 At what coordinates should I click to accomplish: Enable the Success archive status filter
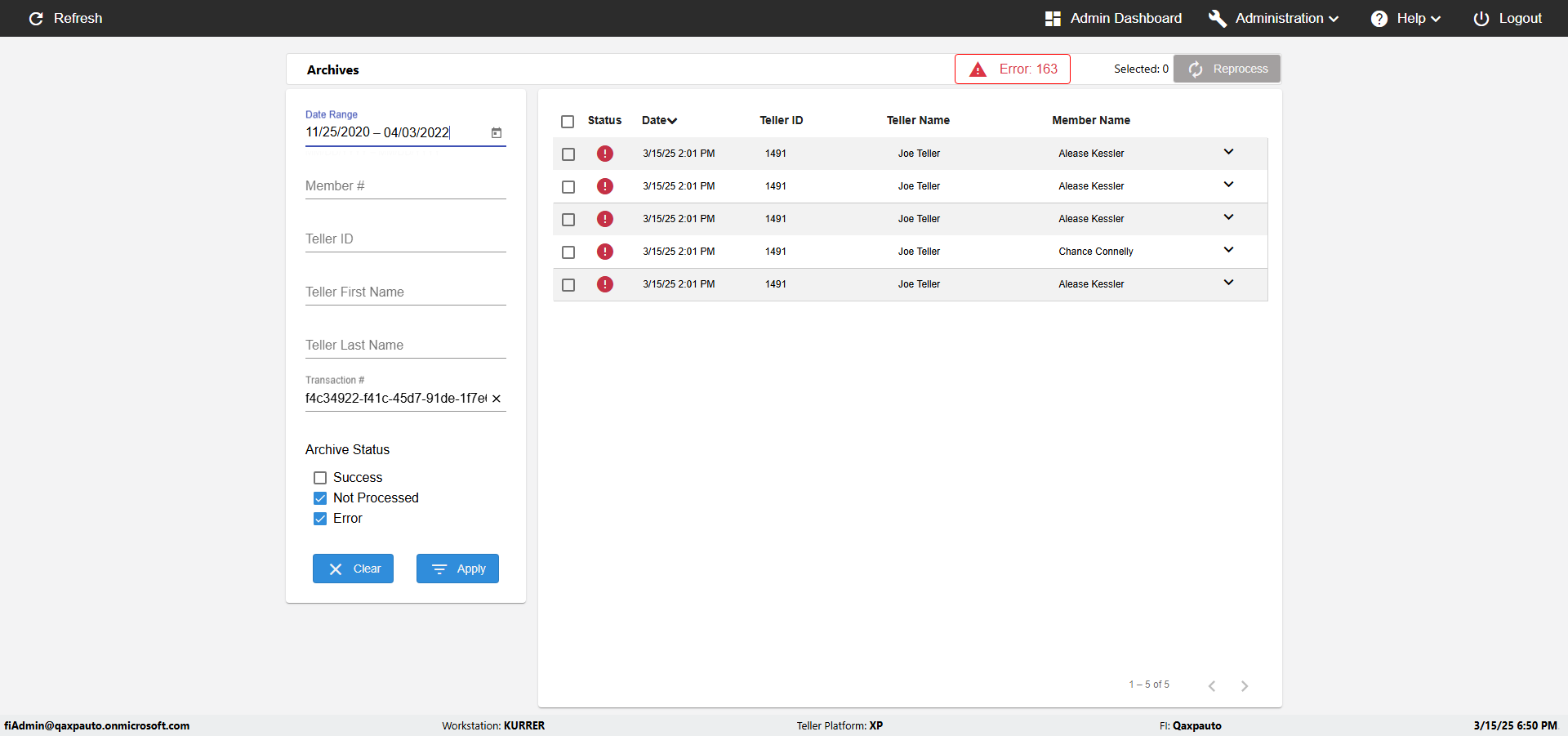[x=320, y=478]
